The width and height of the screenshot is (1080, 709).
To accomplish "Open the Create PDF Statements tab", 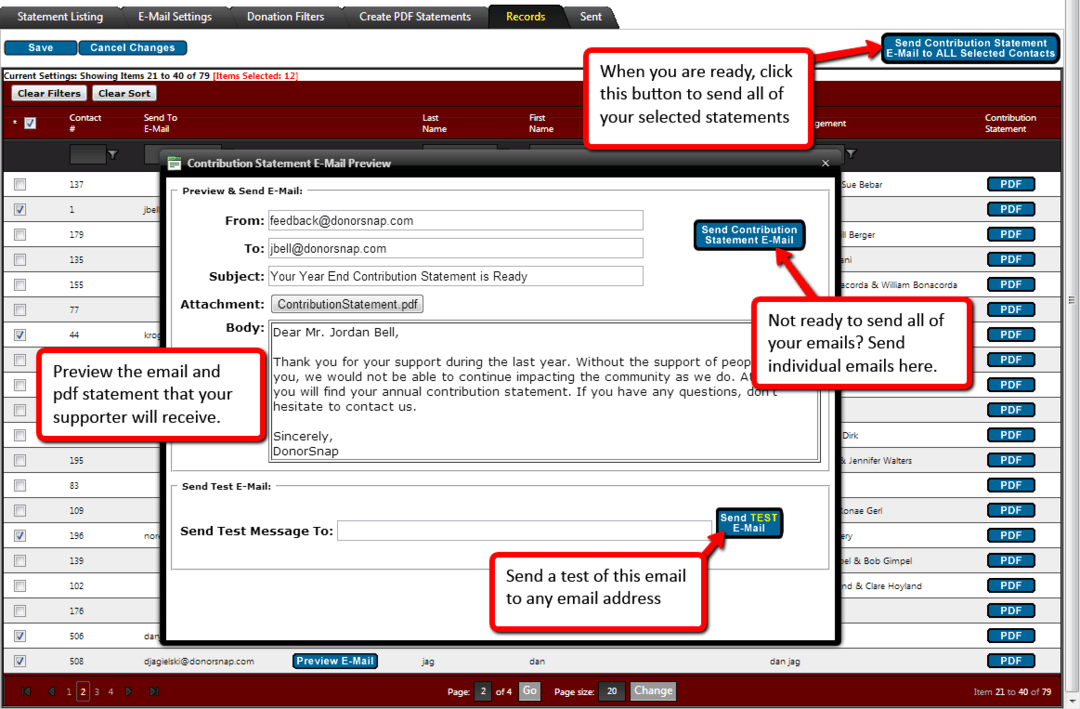I will (415, 17).
